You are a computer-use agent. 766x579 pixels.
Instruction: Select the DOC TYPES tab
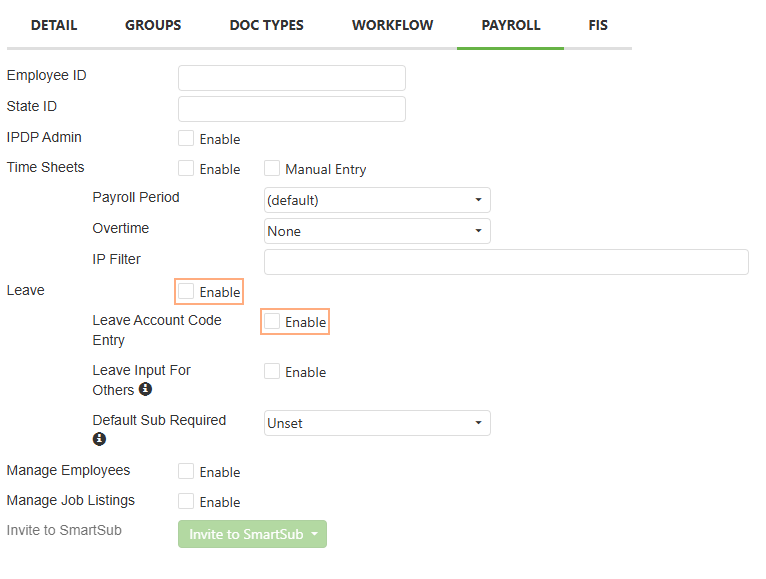267,25
